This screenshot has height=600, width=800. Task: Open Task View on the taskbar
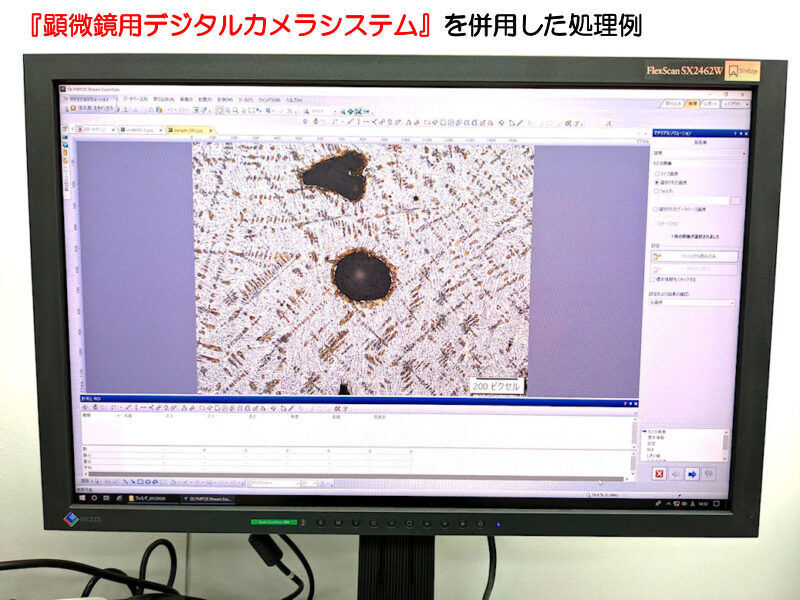(x=107, y=498)
